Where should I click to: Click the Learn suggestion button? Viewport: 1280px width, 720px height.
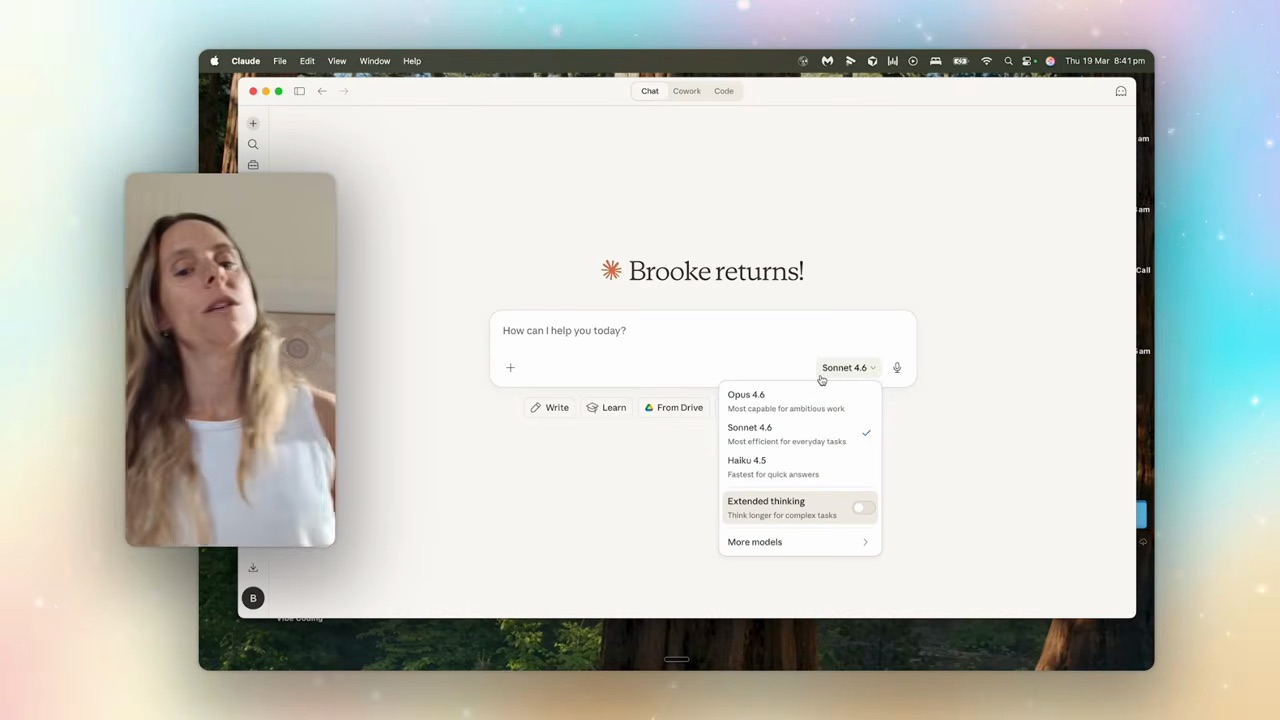coord(607,408)
